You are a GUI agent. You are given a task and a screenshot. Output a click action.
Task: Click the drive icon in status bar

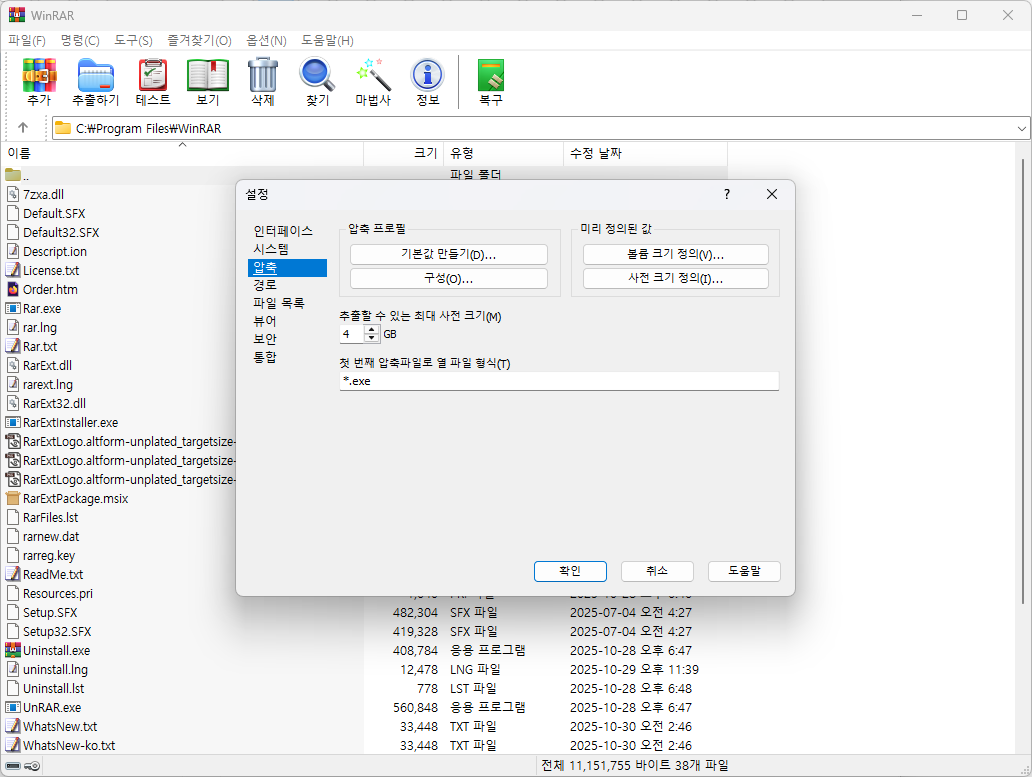pos(13,766)
